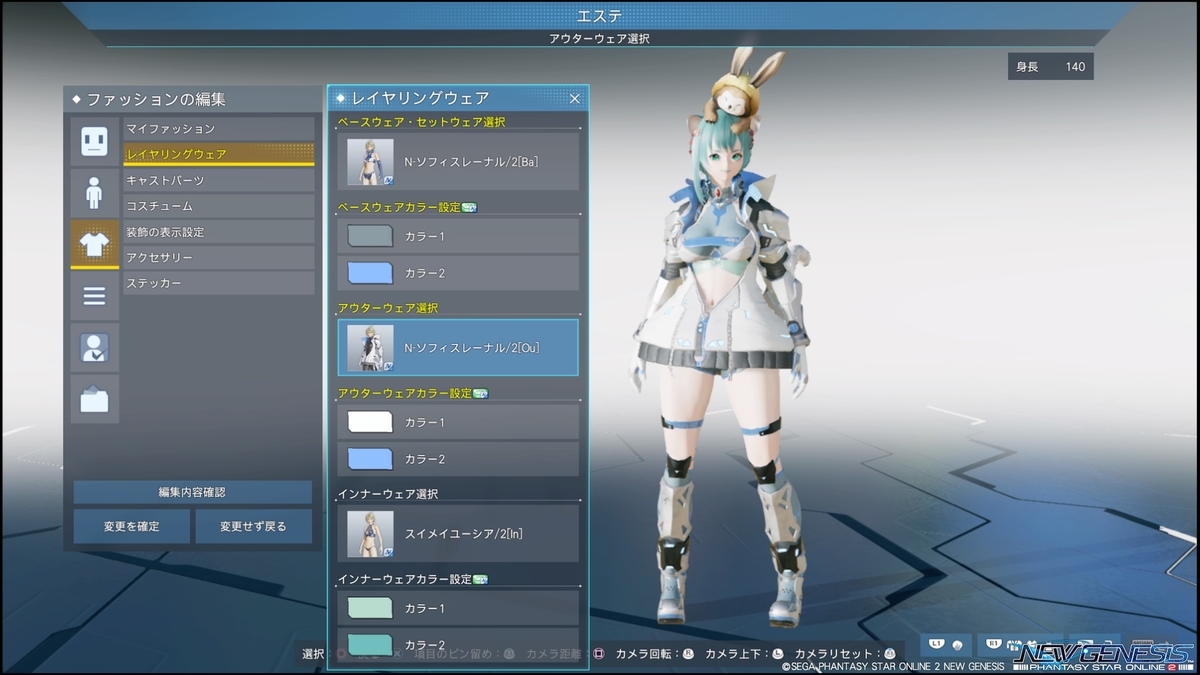Click the インナーウェア選択 section header

tap(388, 494)
